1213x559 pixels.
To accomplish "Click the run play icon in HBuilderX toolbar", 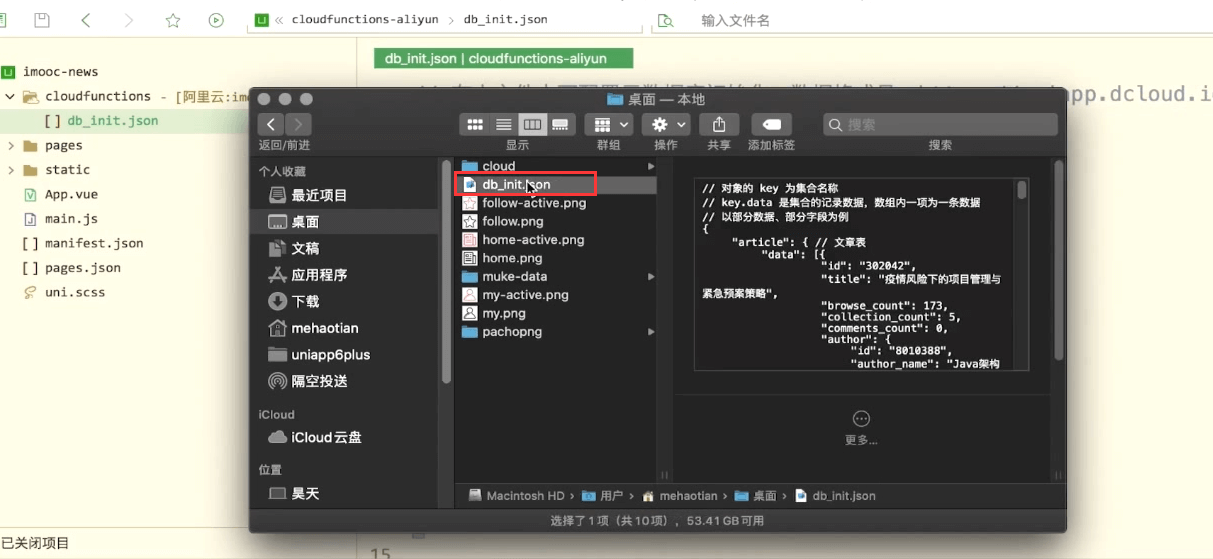I will point(216,20).
